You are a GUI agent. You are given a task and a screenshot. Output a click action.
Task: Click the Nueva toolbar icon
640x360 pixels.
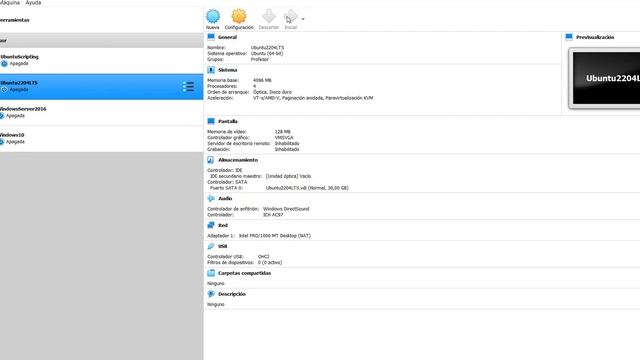click(x=213, y=16)
